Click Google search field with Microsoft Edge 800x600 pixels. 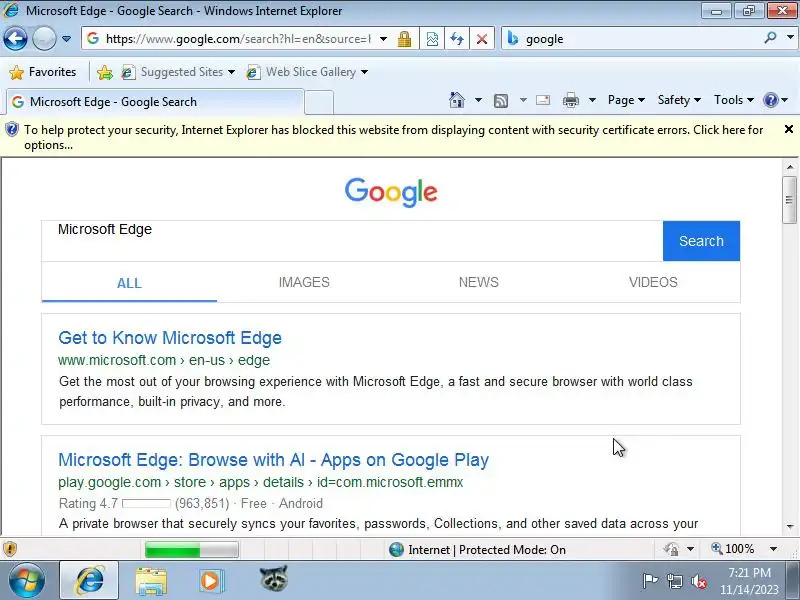pos(352,241)
